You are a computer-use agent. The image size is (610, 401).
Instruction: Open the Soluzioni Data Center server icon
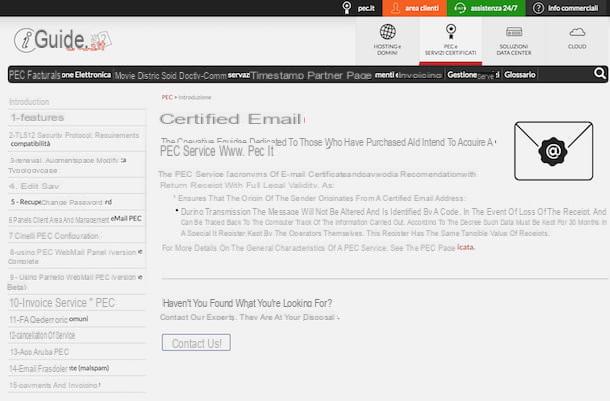pyautogui.click(x=514, y=32)
